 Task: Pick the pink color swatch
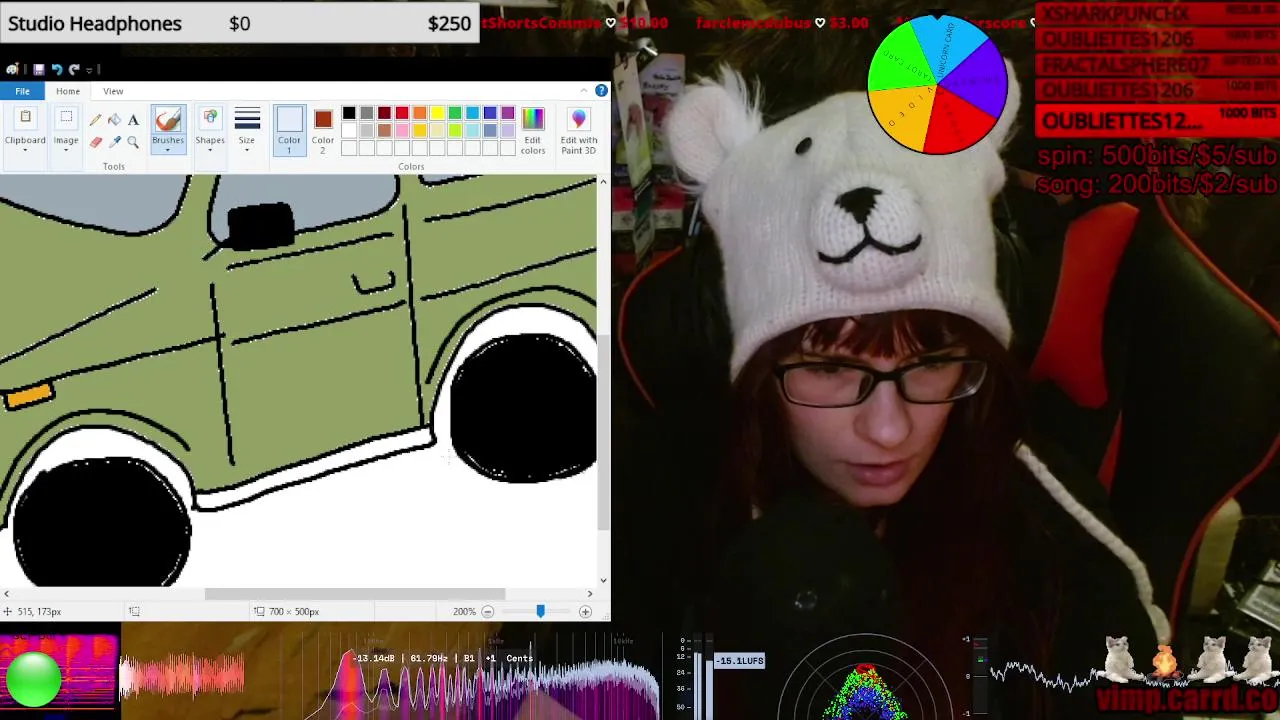click(401, 131)
